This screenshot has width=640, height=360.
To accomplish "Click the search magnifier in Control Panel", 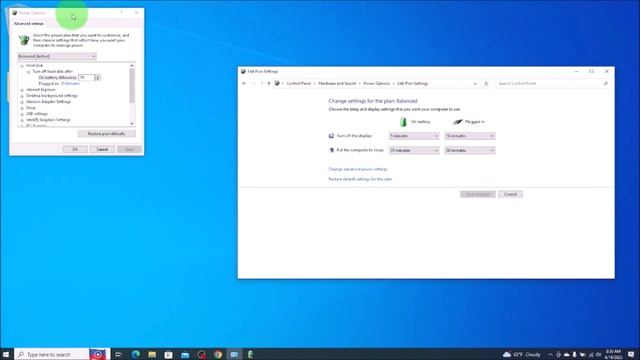I will click(605, 83).
